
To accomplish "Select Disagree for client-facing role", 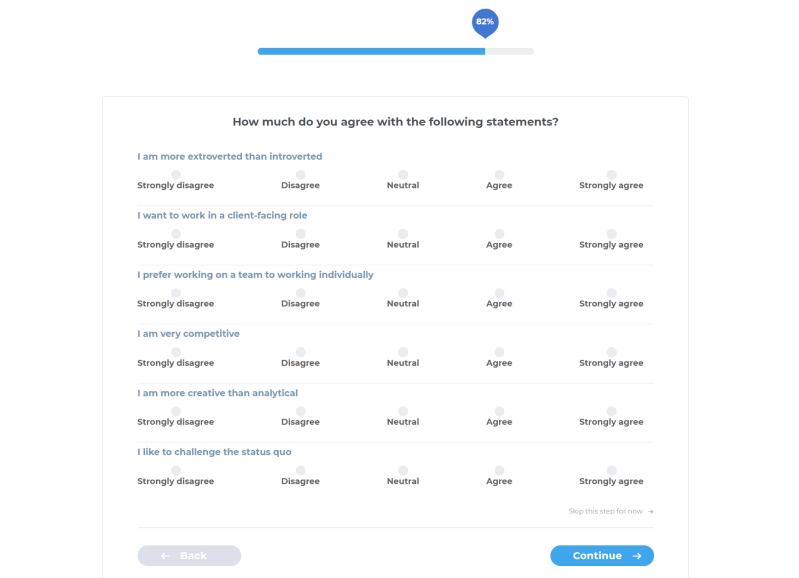I will (x=300, y=234).
